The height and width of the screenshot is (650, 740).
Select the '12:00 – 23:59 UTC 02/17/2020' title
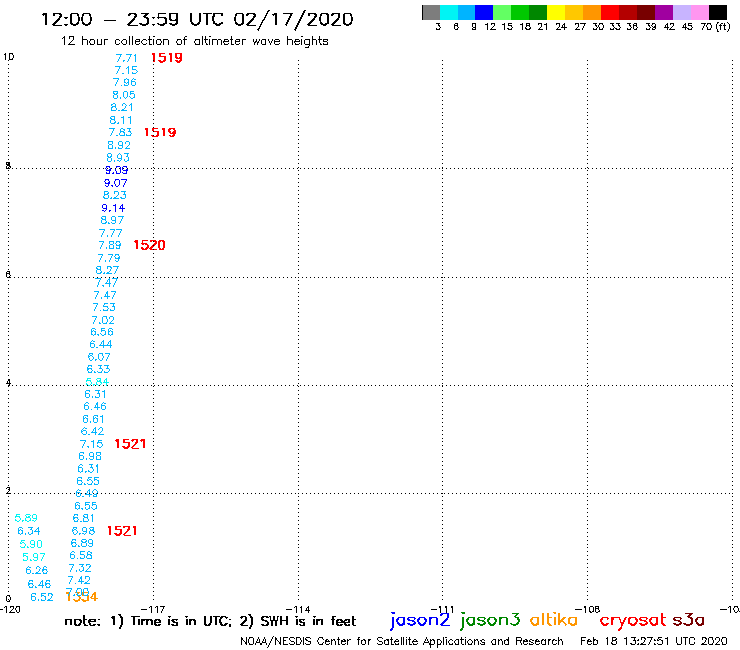197,19
